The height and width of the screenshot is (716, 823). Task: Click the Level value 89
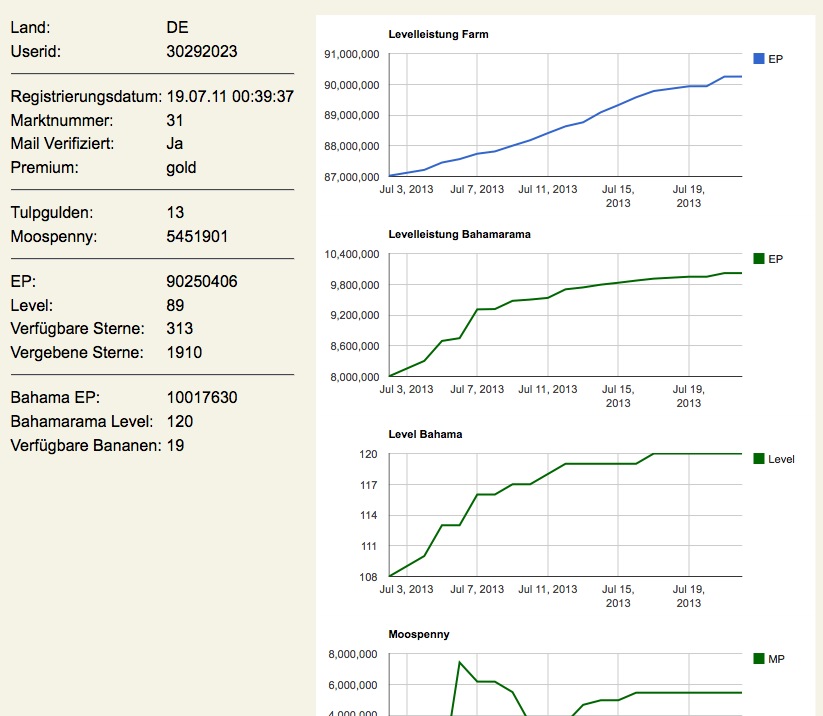pyautogui.click(x=175, y=306)
